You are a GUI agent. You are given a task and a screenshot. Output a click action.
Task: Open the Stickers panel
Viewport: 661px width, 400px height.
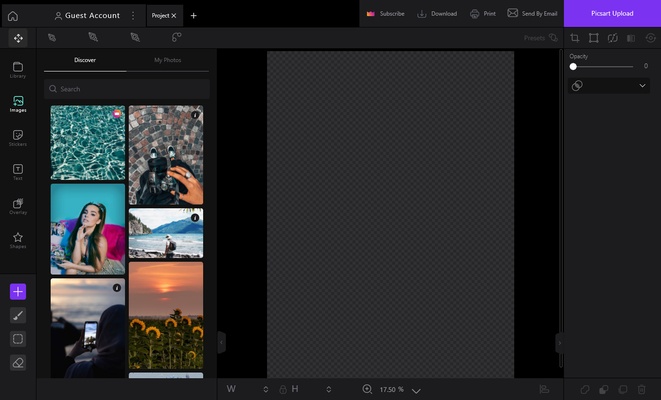coord(18,138)
